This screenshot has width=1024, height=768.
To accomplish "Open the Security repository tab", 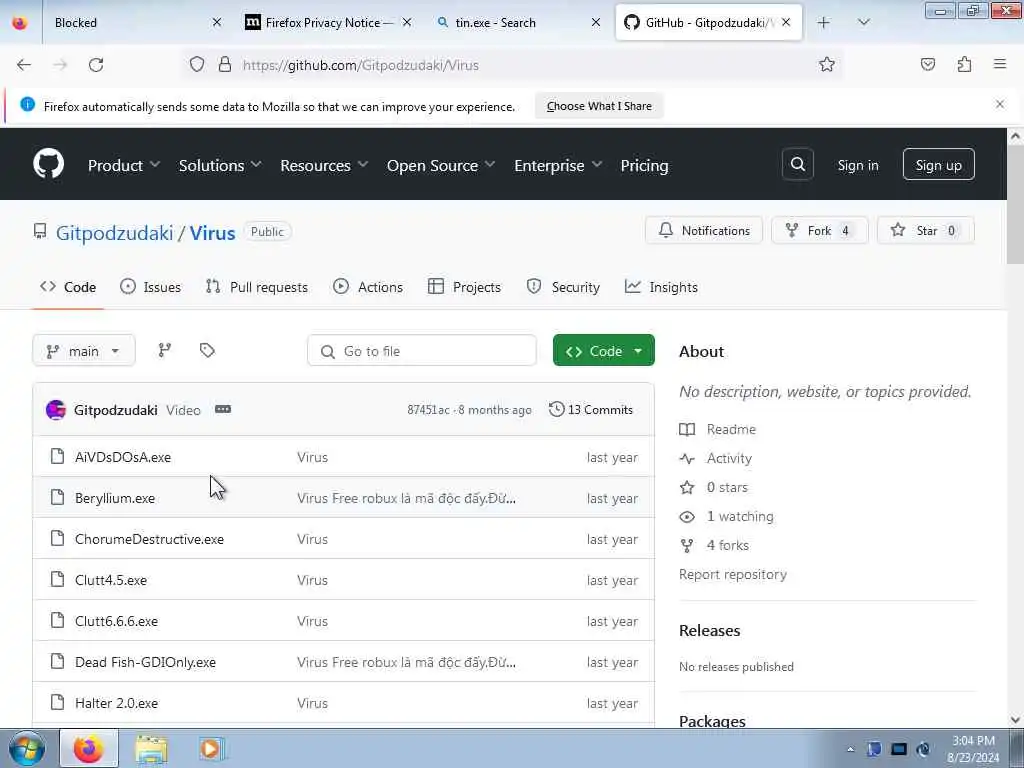I will [x=563, y=287].
